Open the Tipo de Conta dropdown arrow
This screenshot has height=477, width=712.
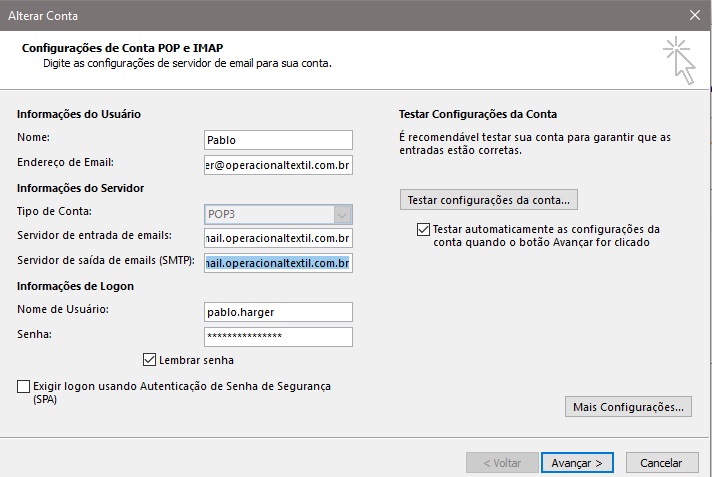click(x=342, y=214)
